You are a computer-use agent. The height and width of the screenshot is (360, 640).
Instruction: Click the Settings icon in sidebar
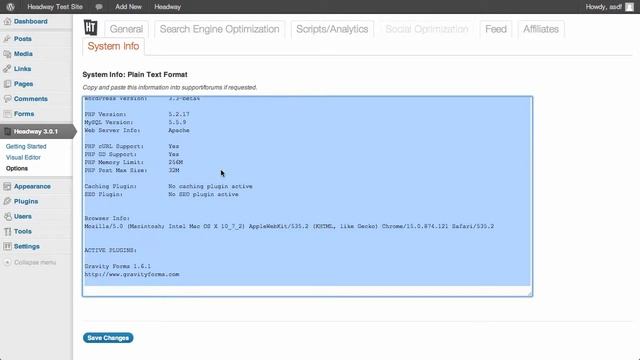point(7,247)
